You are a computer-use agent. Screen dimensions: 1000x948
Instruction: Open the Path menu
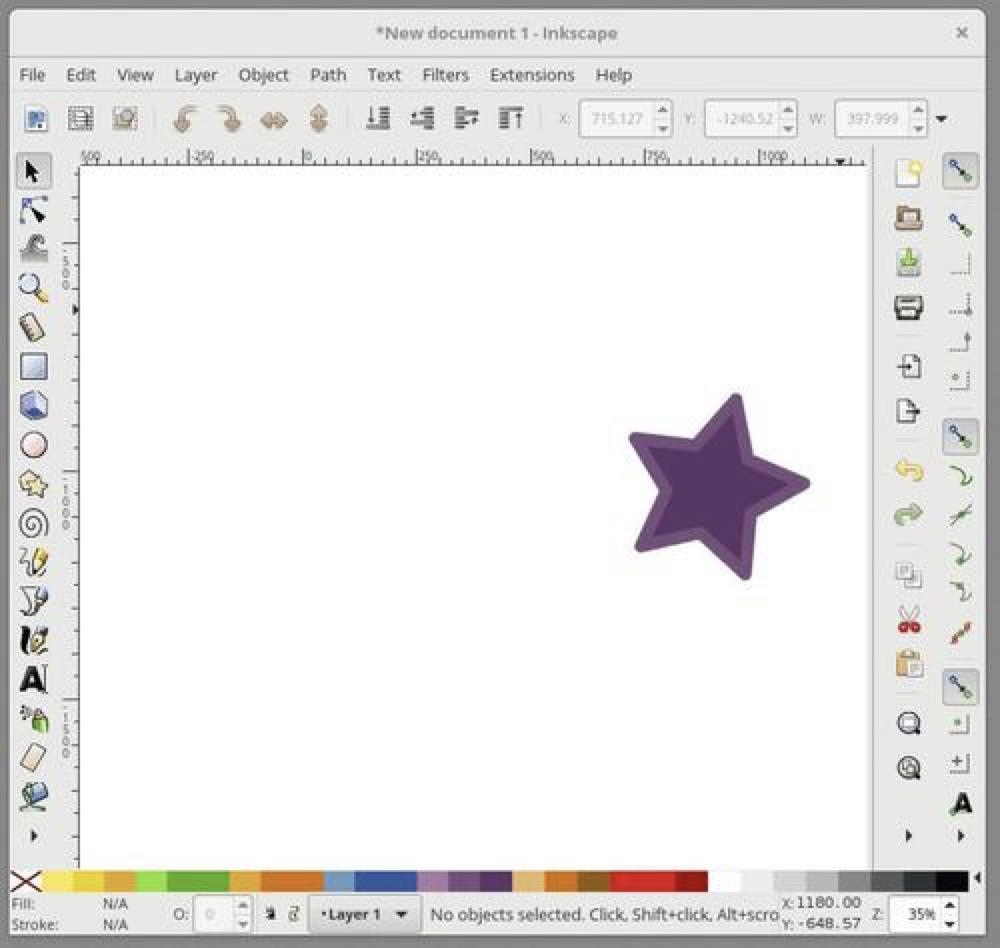pyautogui.click(x=327, y=75)
